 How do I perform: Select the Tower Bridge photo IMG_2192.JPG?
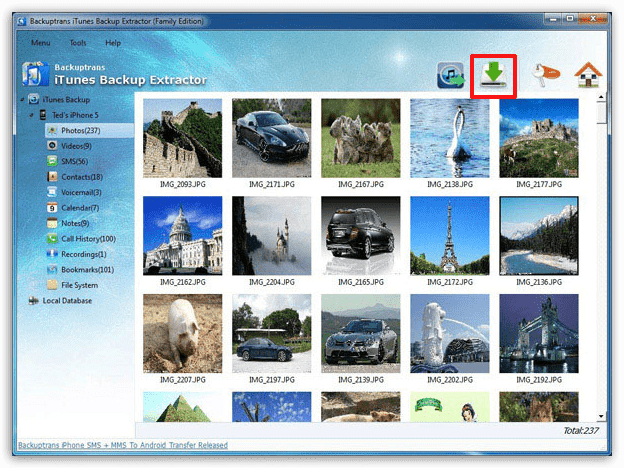(539, 333)
